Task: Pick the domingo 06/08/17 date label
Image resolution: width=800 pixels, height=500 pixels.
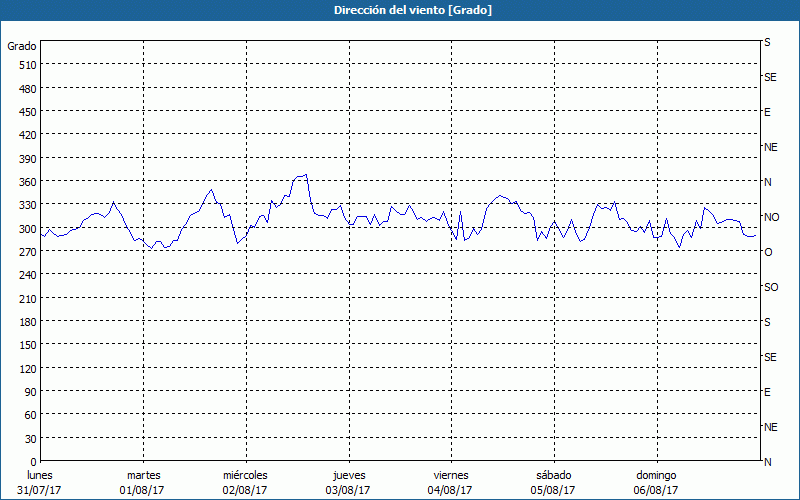Action: (655, 482)
